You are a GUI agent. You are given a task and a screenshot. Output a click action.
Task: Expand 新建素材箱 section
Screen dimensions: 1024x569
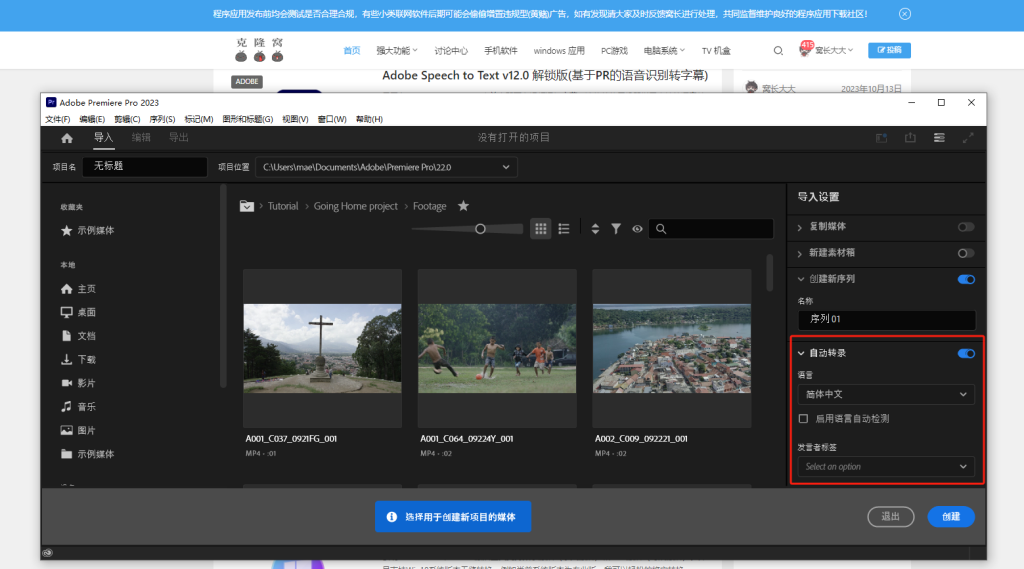pyautogui.click(x=800, y=253)
